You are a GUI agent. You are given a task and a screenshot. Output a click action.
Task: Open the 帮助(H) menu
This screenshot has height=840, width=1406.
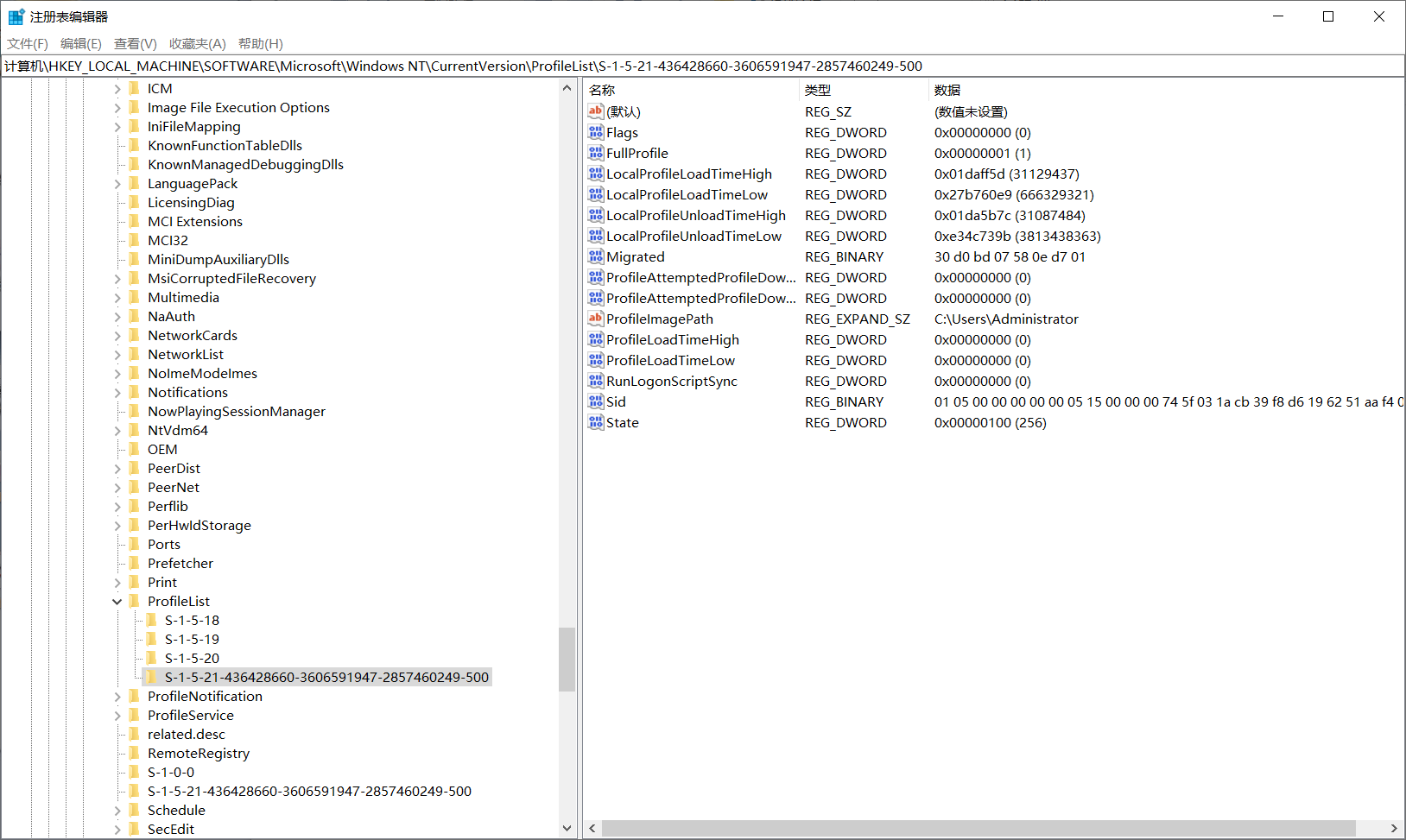pyautogui.click(x=261, y=43)
